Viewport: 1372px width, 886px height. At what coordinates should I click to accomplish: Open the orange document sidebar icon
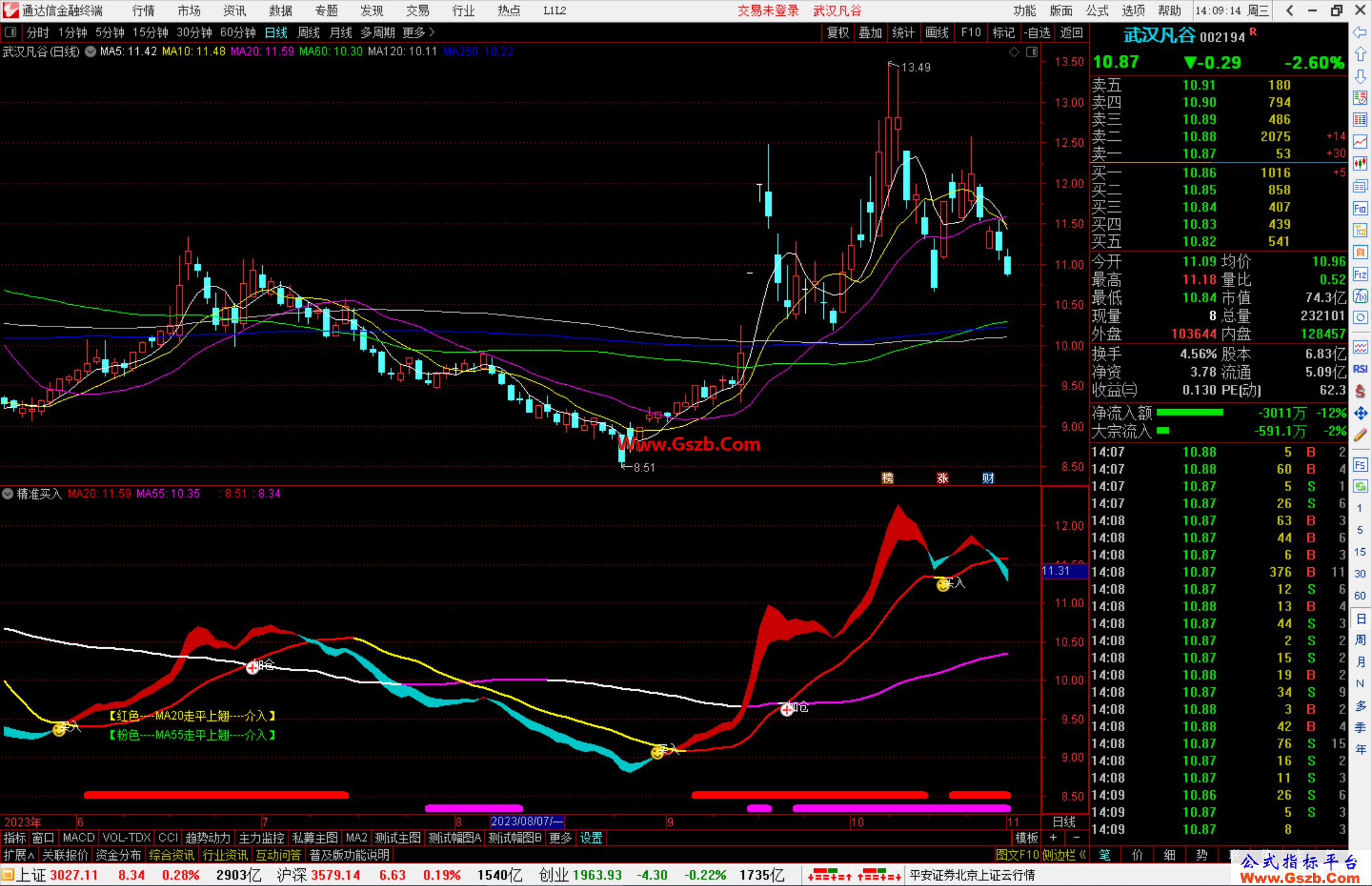(x=1360, y=252)
